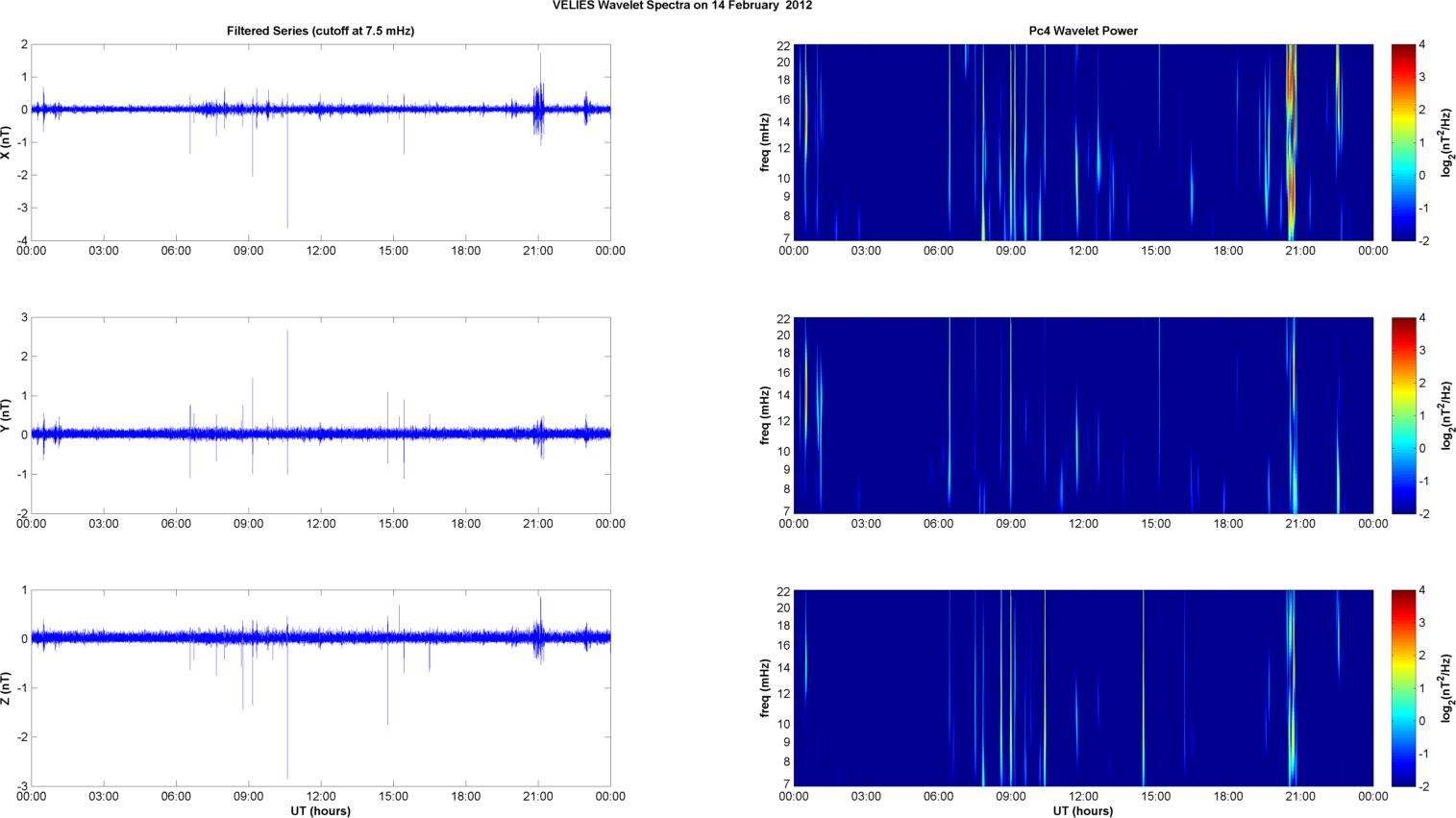Click inside the Z component filtered series plot
This screenshot has height=818, width=1456.
click(x=321, y=688)
